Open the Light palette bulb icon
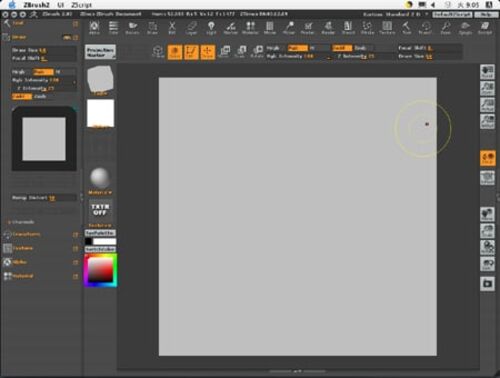Screen dimensions: 500x378 click(x=211, y=28)
